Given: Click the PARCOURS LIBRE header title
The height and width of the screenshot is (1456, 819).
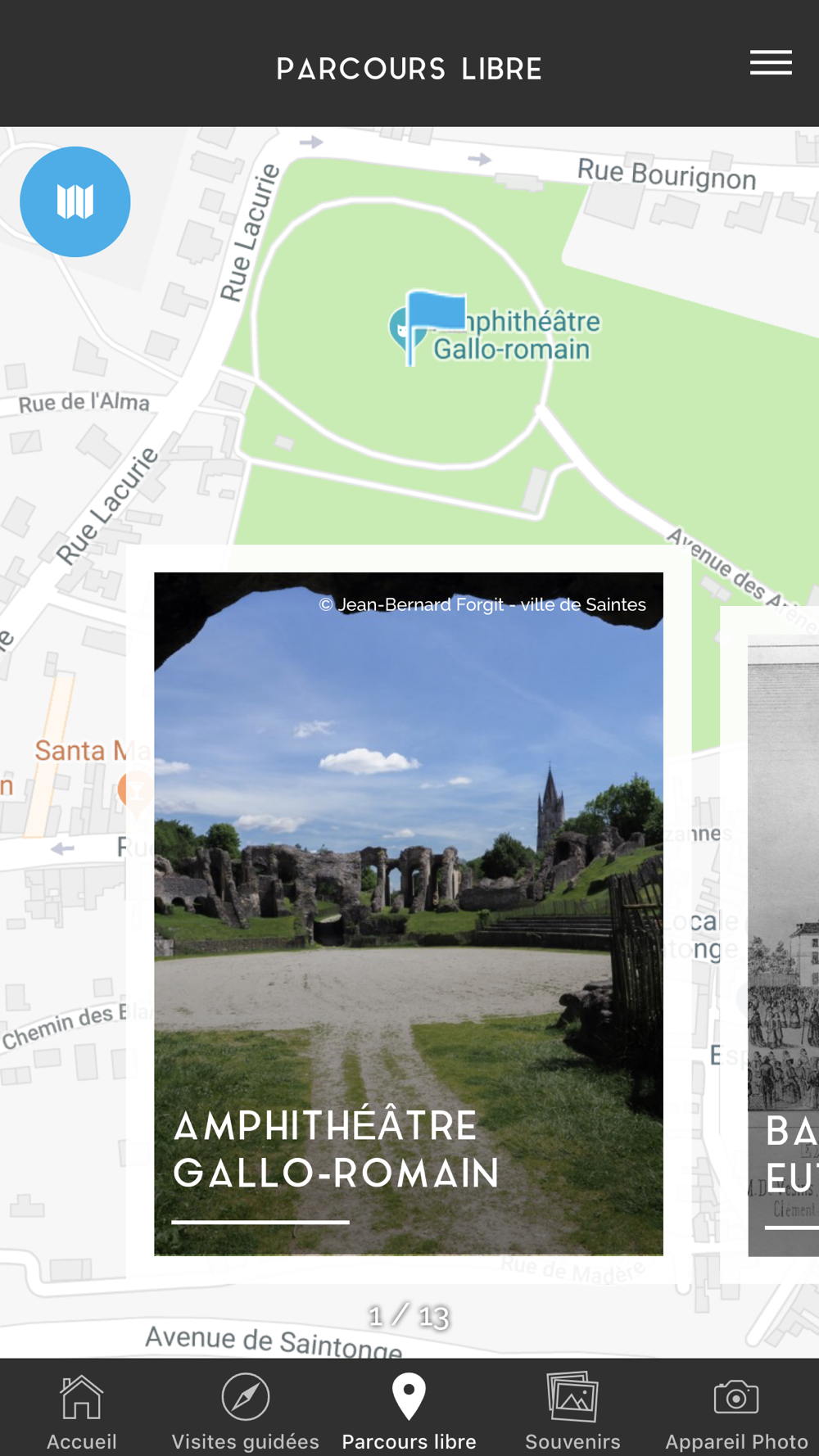Looking at the screenshot, I should (x=409, y=69).
